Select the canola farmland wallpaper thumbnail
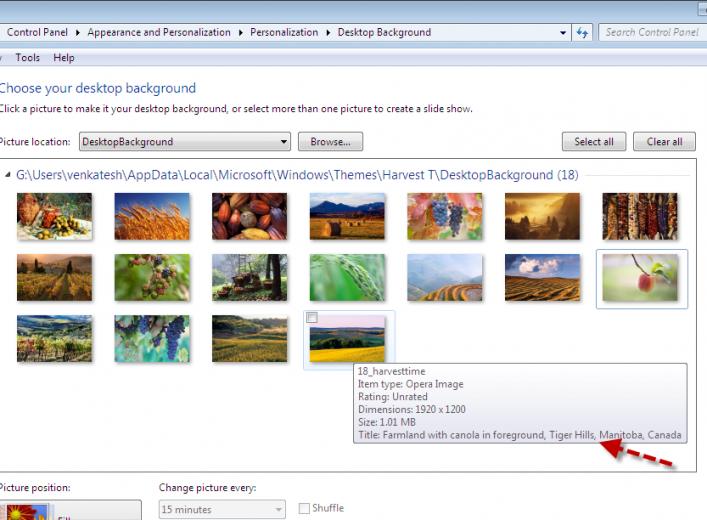This screenshot has height=520, width=707. coord(347,338)
